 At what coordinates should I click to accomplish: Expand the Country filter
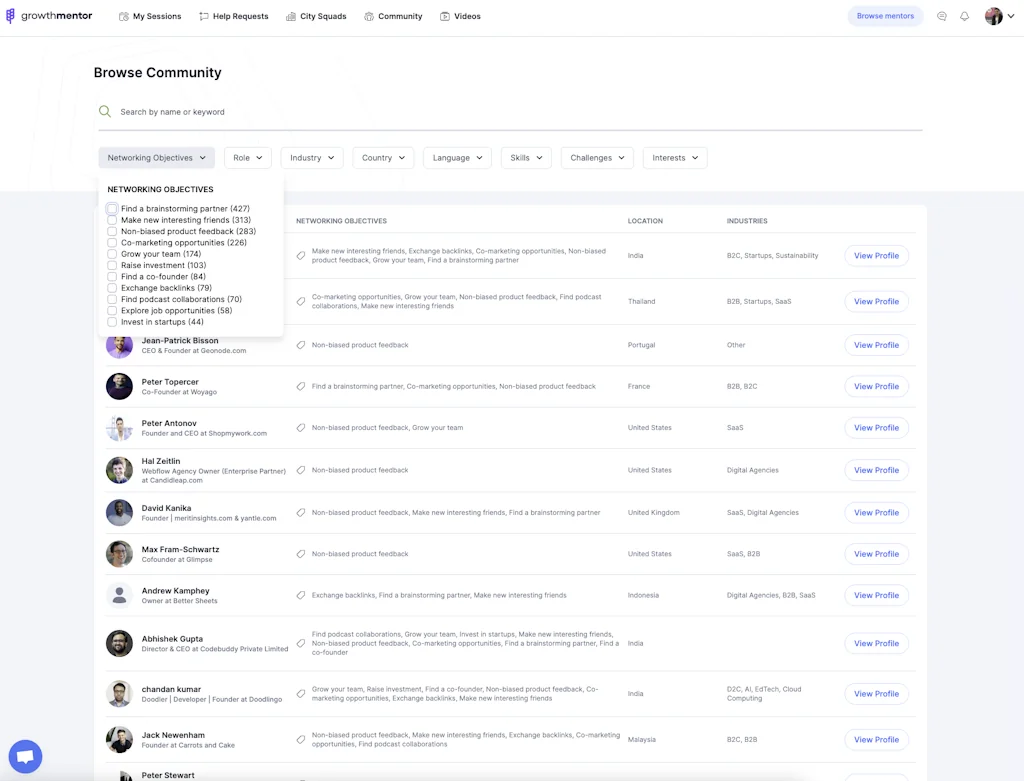381,157
